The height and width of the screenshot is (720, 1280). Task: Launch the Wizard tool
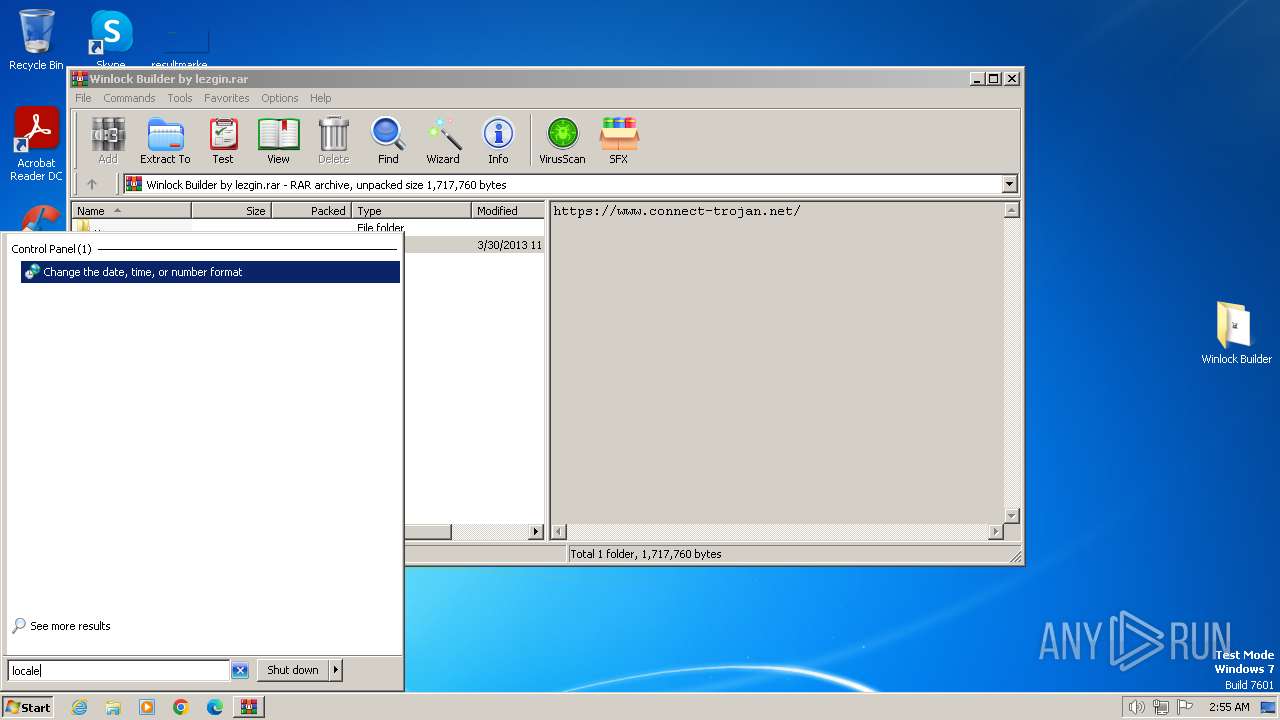pos(443,140)
